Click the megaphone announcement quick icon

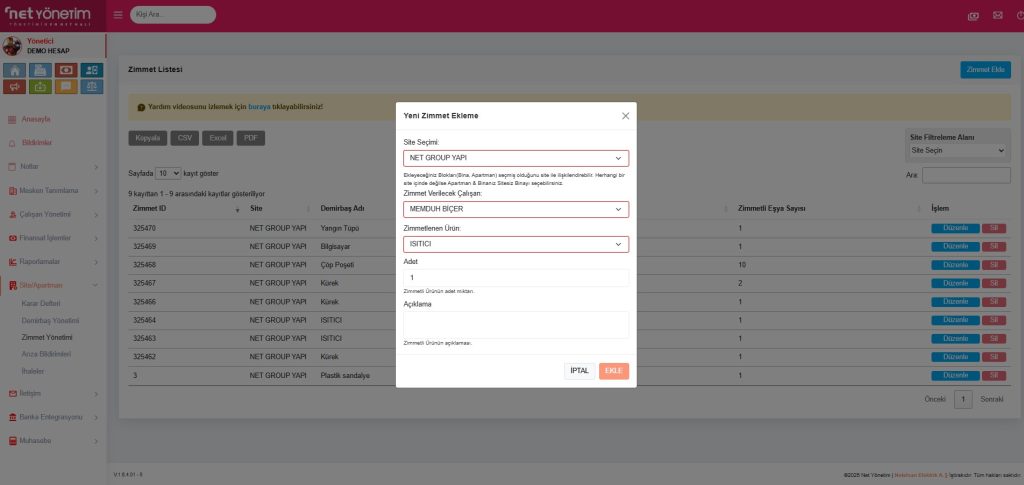tap(15, 86)
